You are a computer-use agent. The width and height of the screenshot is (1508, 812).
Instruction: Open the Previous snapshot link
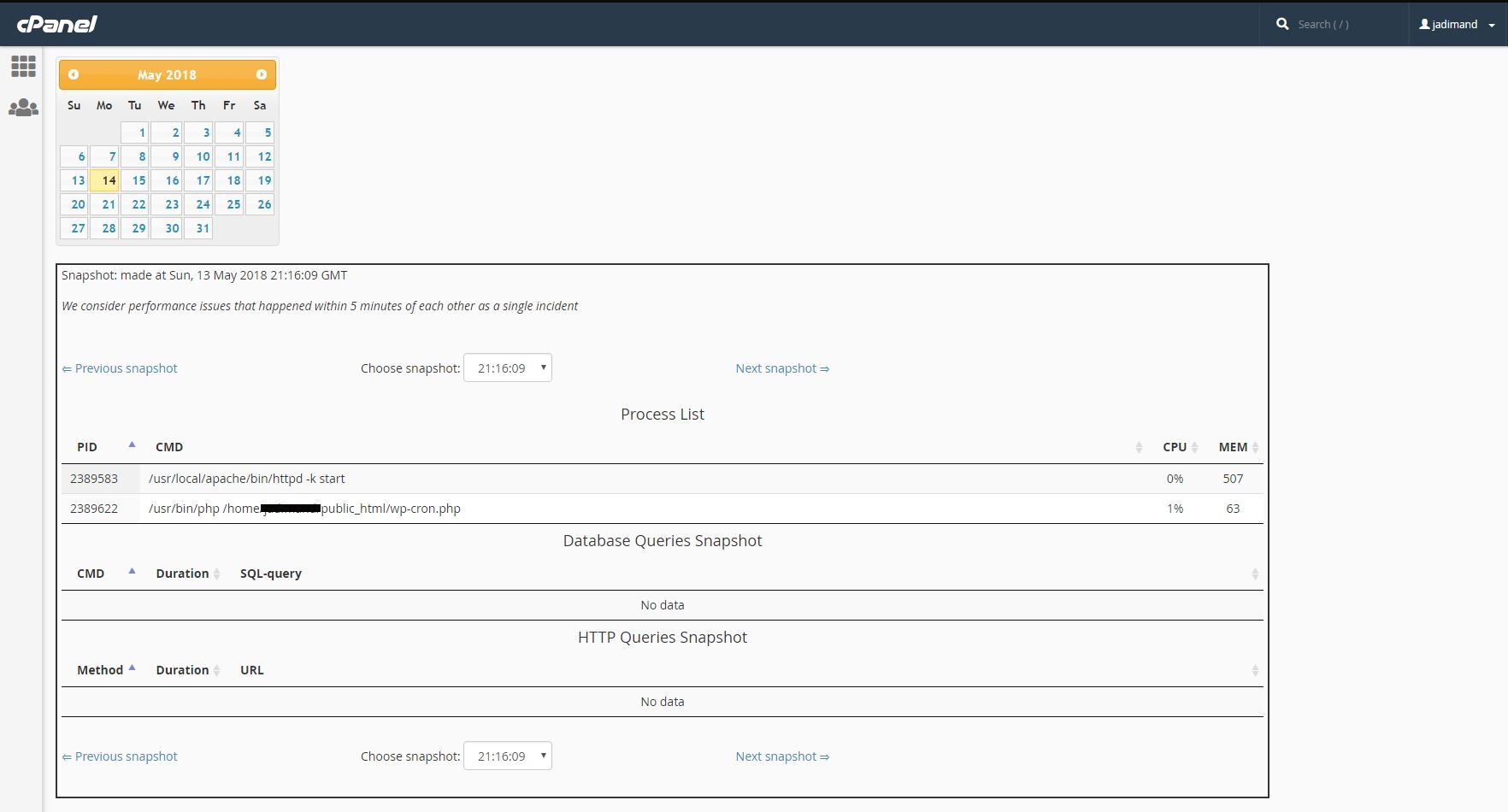pos(119,368)
